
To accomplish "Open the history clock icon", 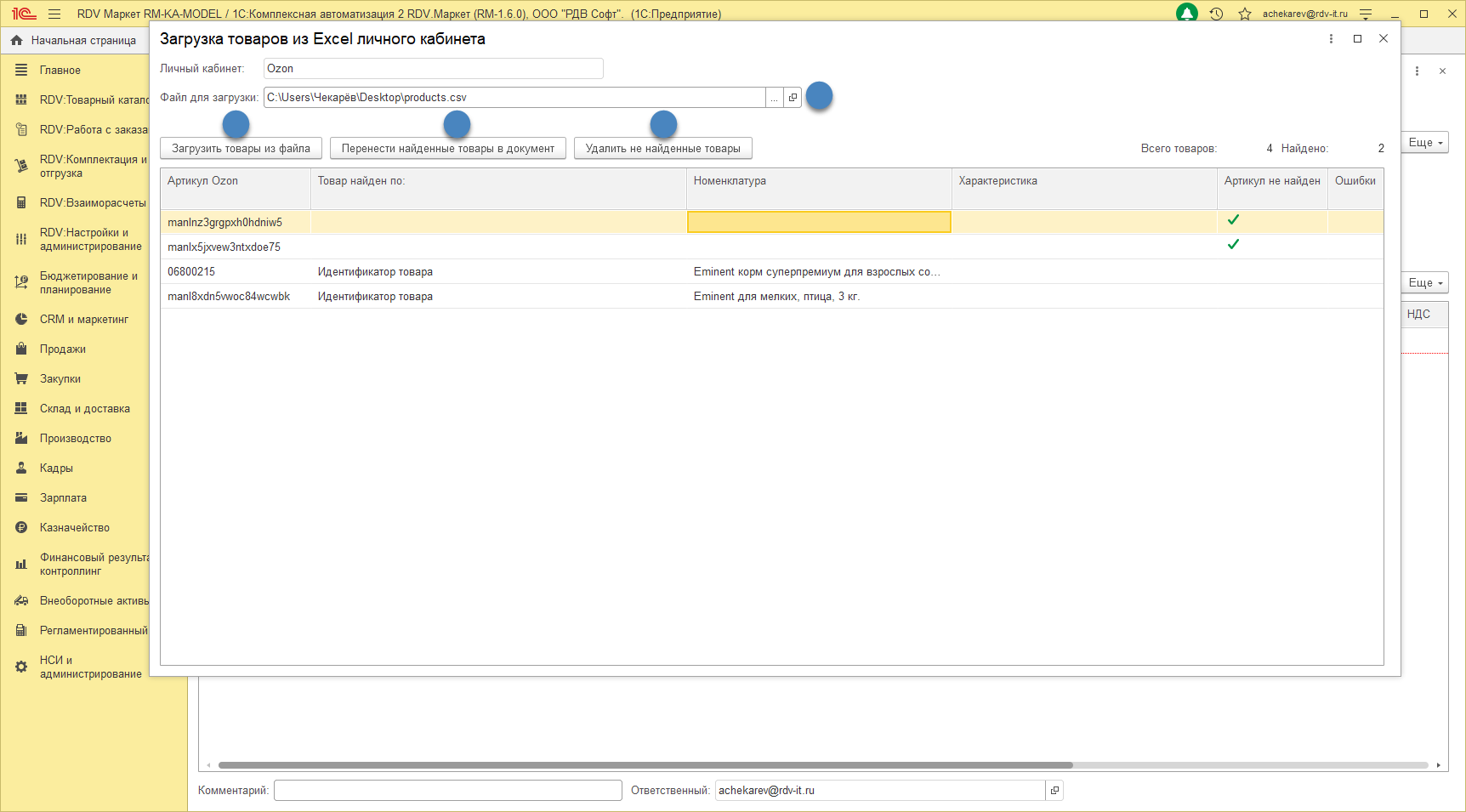I will [1217, 14].
